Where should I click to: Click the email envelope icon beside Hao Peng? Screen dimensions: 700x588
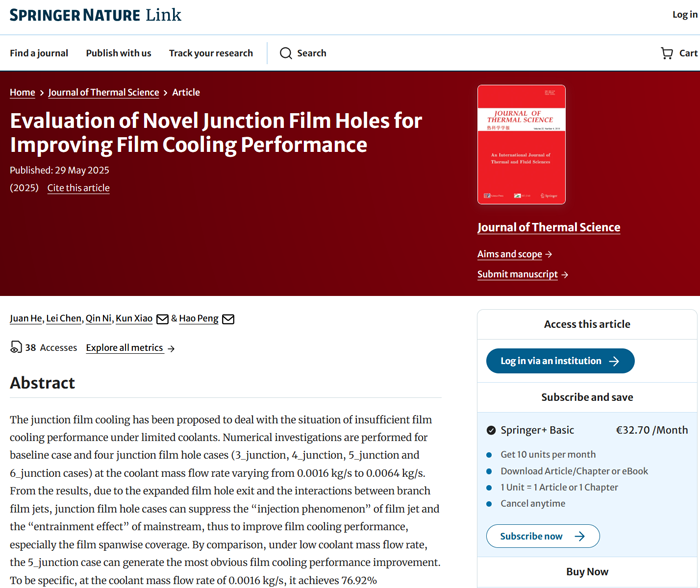point(228,319)
